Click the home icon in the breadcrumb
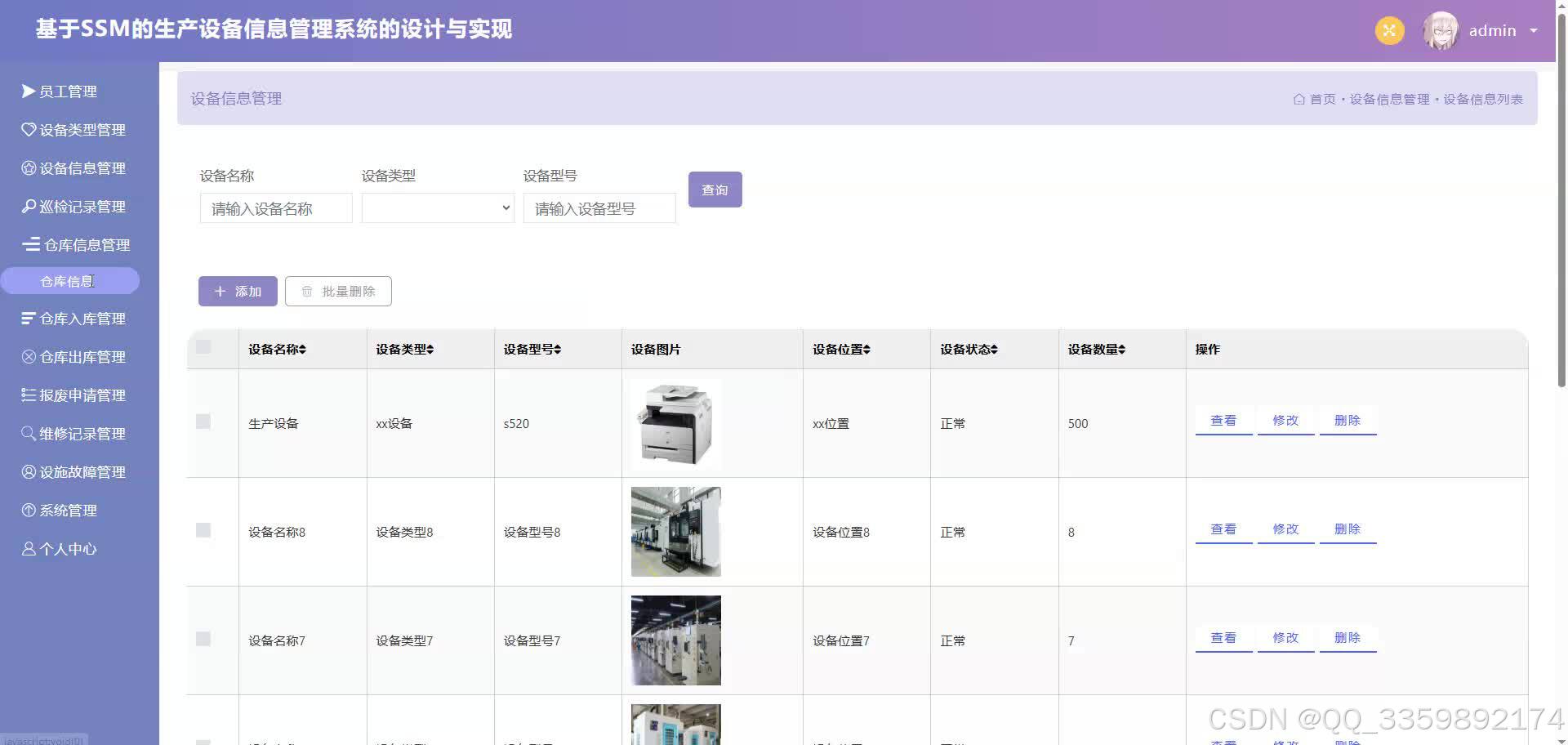The height and width of the screenshot is (745, 1568). tap(1299, 99)
